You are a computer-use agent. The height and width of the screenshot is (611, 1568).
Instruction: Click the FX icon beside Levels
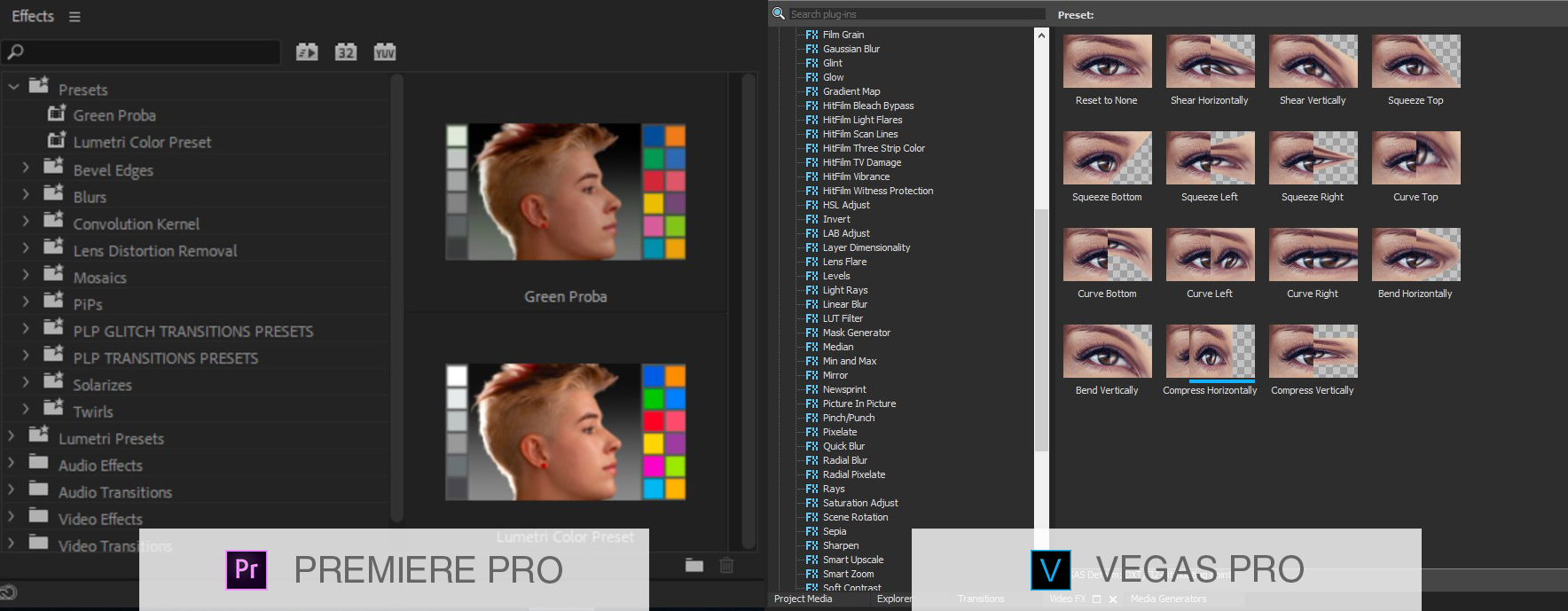tap(811, 276)
